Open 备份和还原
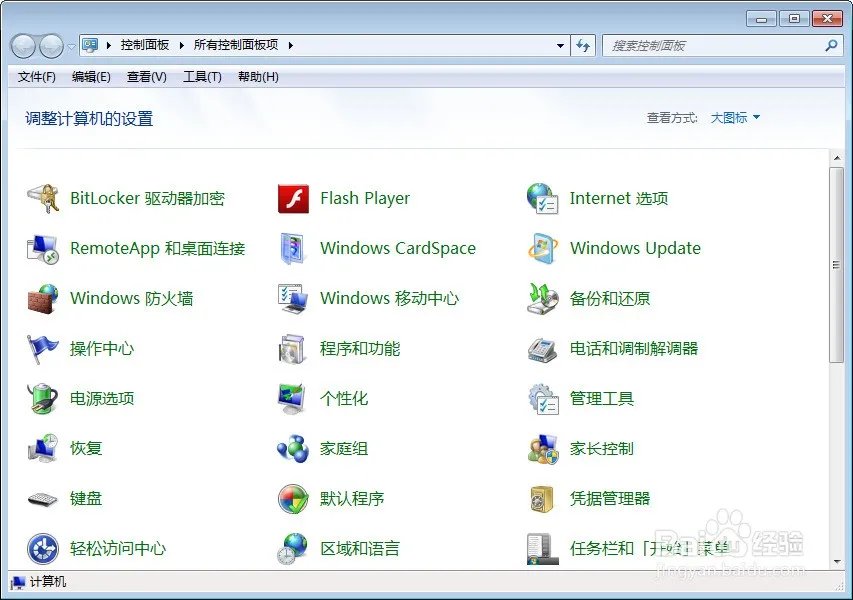853x600 pixels. tap(610, 298)
